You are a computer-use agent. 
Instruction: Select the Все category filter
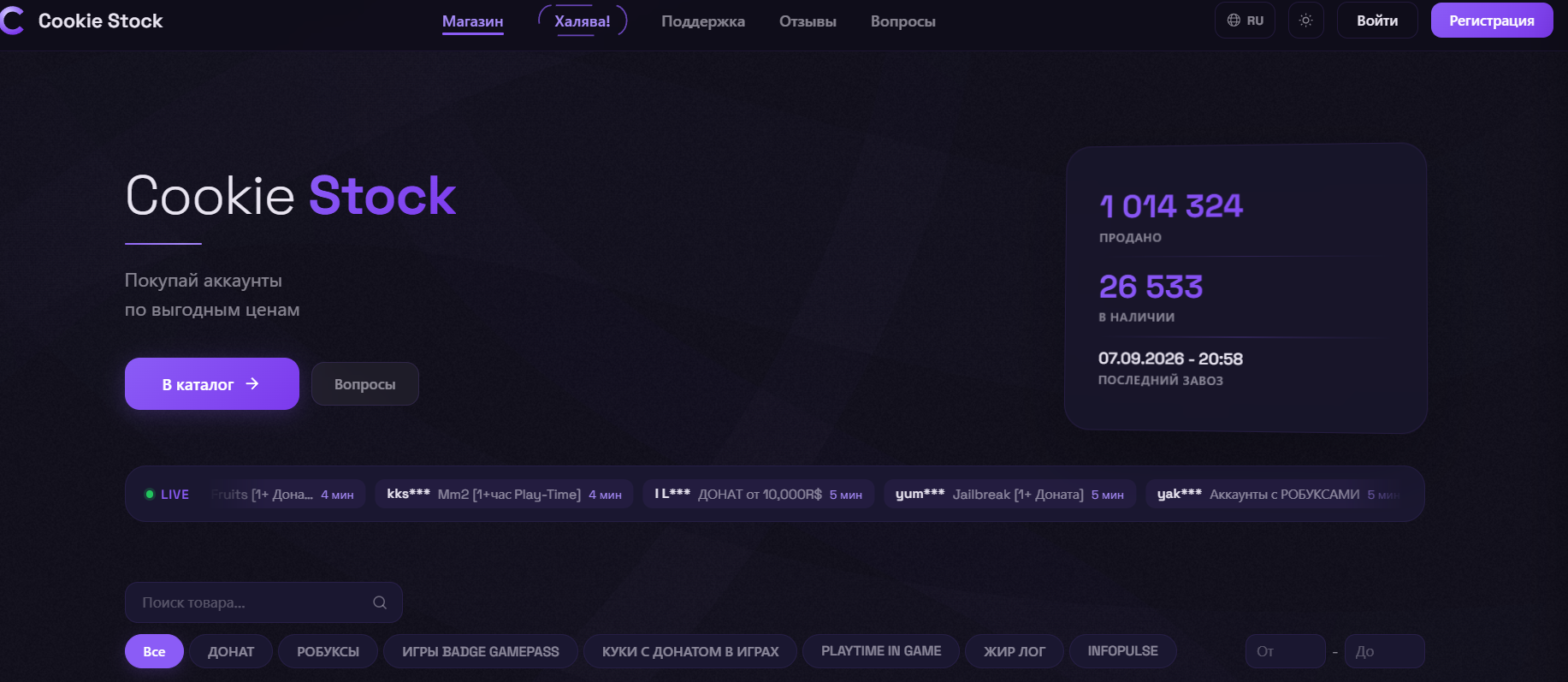coord(154,651)
